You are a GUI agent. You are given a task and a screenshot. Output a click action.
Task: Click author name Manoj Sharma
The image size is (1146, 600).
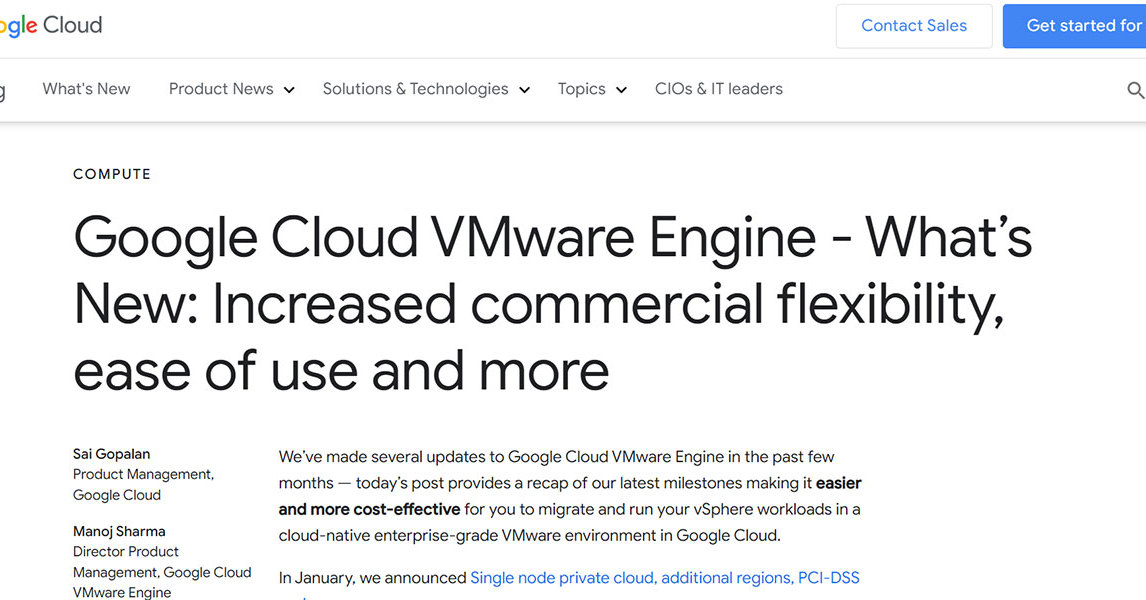[119, 531]
